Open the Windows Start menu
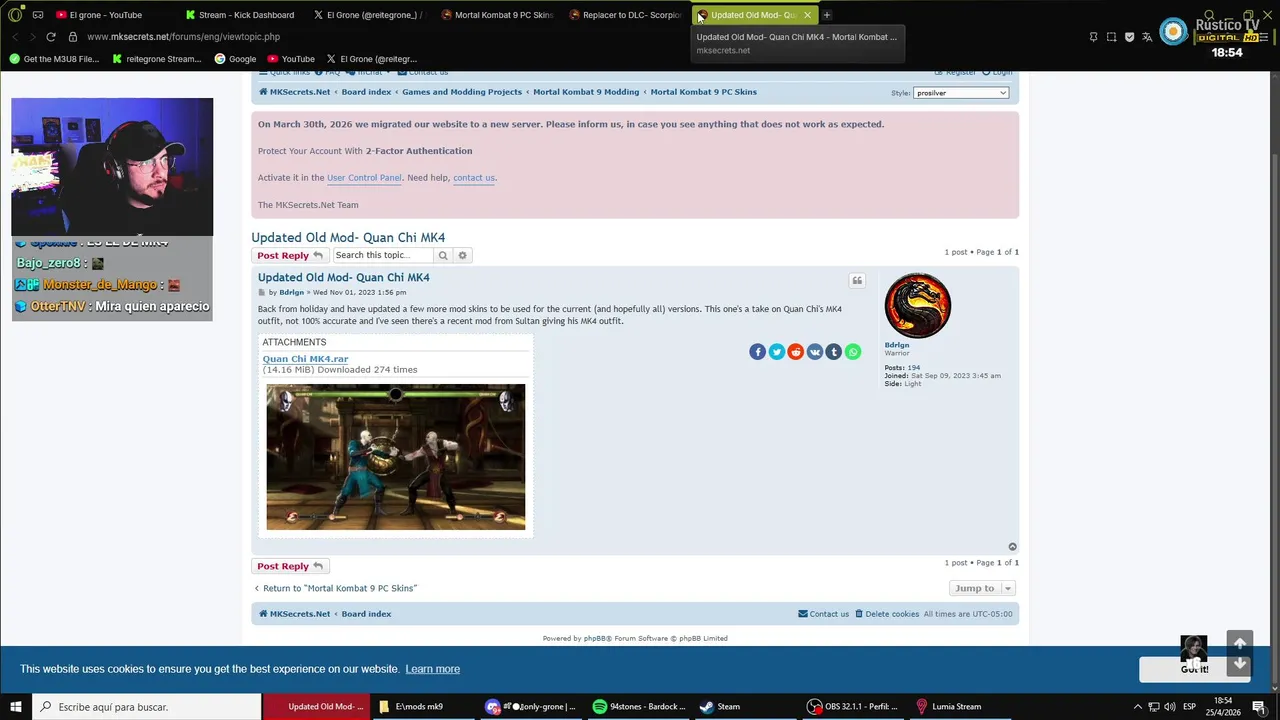 15,706
